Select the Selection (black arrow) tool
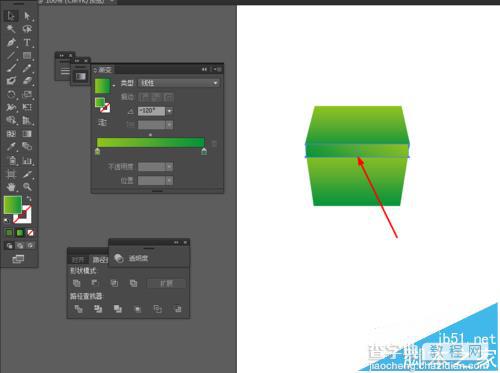 click(x=11, y=16)
